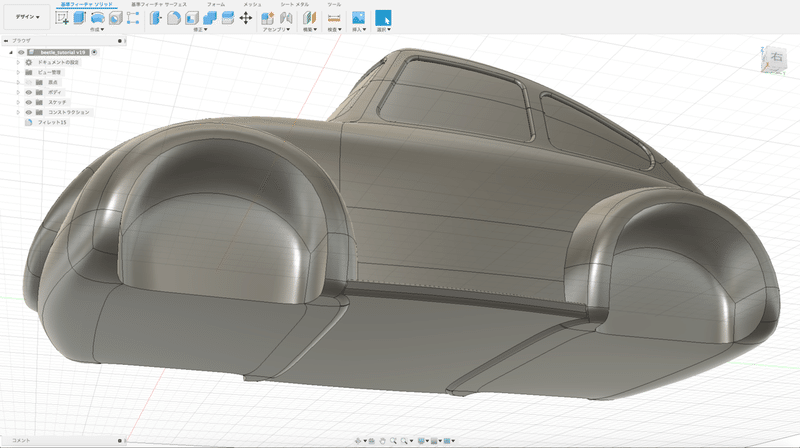800x448 pixels.
Task: Activate the Select arrow tool
Action: pyautogui.click(x=384, y=18)
